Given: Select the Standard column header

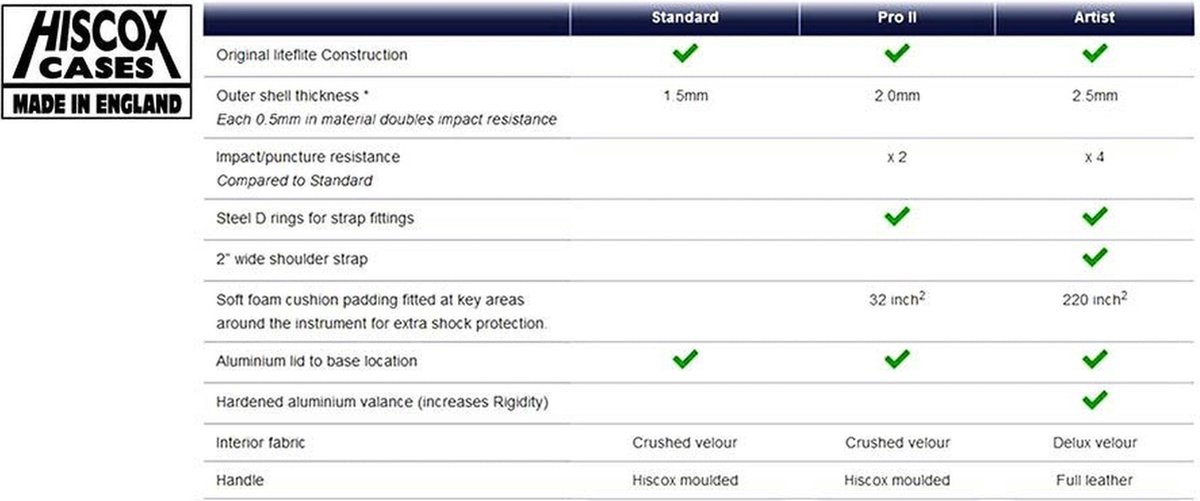Looking at the screenshot, I should pyautogui.click(x=685, y=18).
